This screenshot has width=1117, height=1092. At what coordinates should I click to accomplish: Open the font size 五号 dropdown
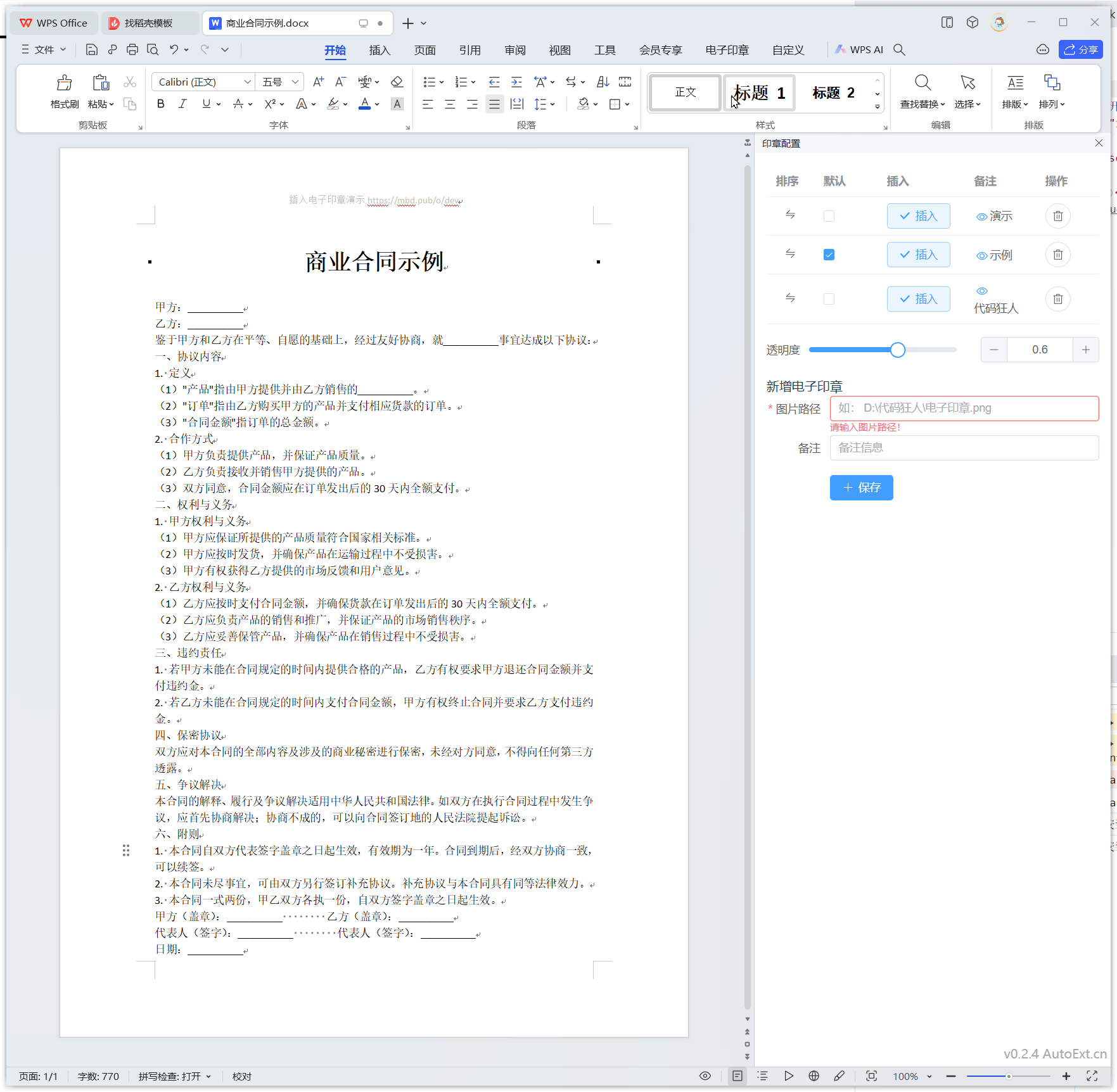(295, 82)
